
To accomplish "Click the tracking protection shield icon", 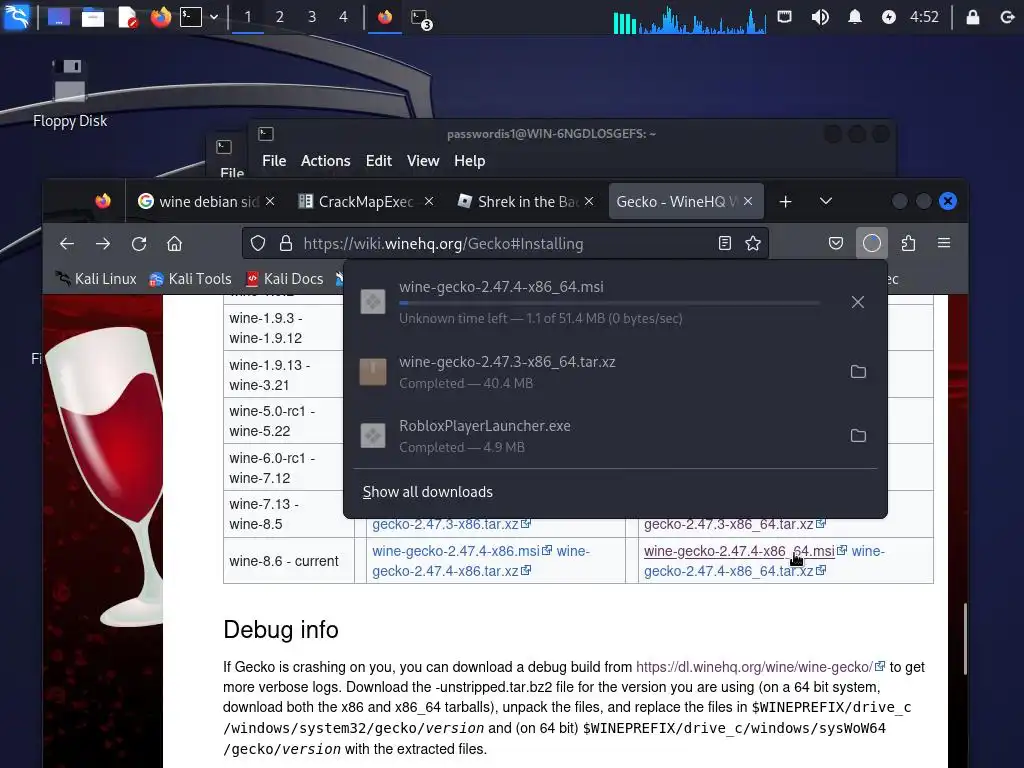I will tap(258, 244).
